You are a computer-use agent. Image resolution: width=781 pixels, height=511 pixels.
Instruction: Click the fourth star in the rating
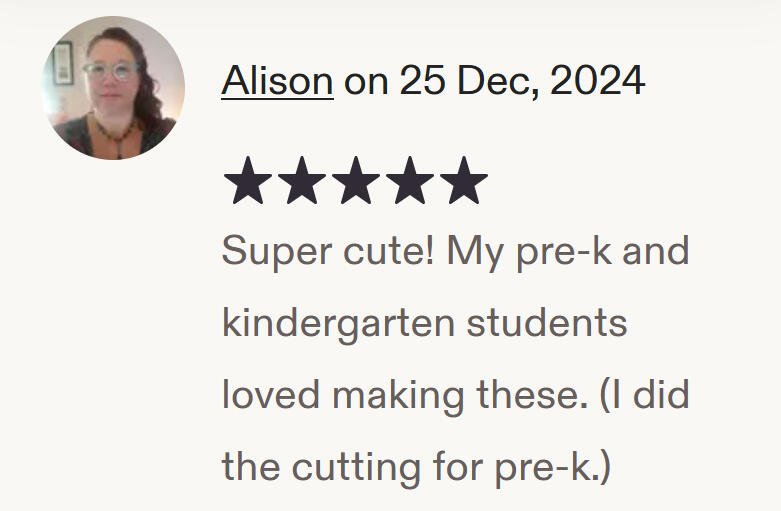coord(408,181)
